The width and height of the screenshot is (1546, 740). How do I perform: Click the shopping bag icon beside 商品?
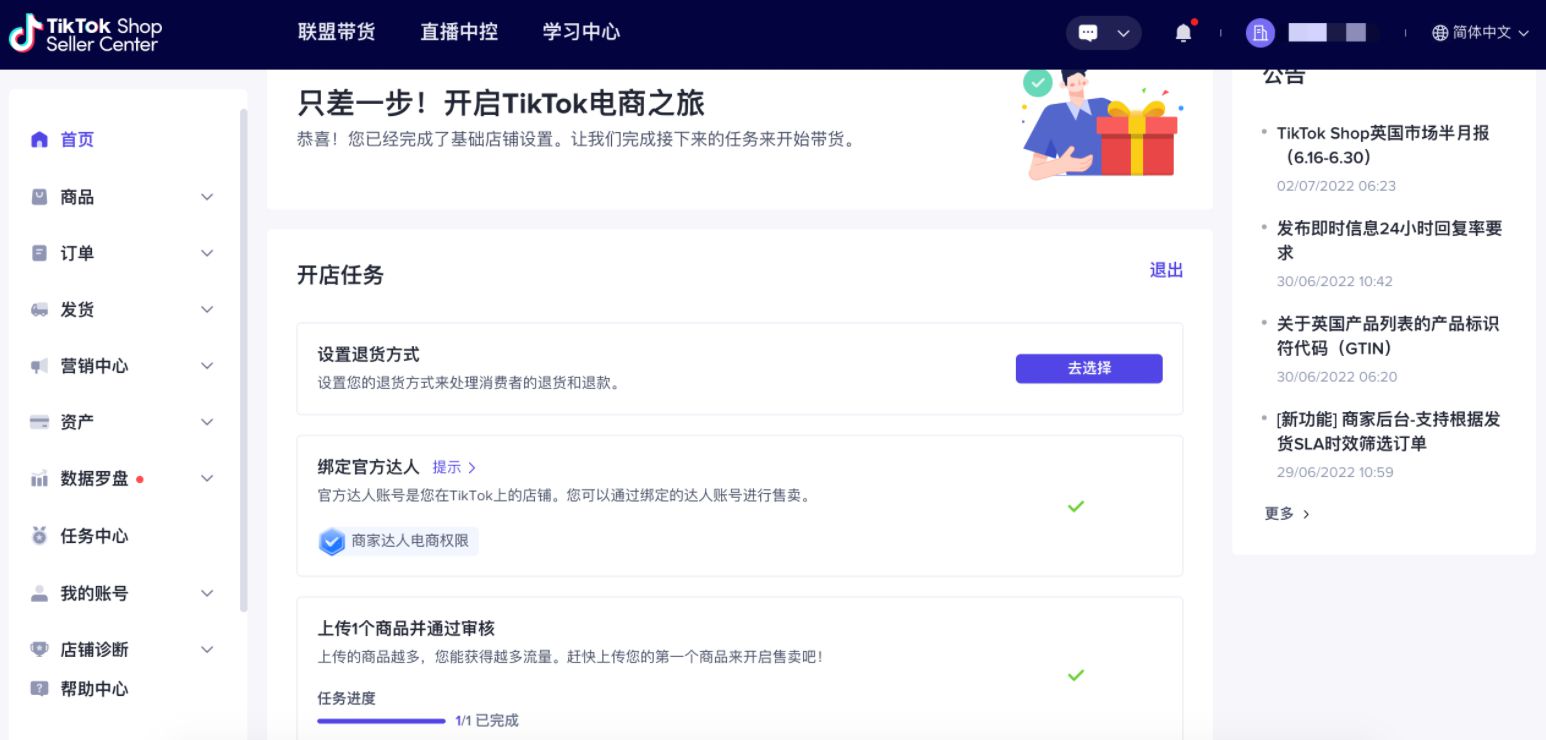(39, 197)
